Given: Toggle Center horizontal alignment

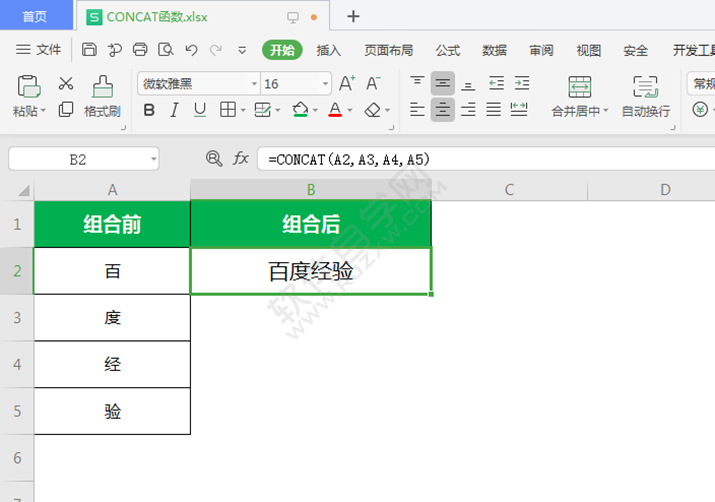Looking at the screenshot, I should [x=443, y=109].
